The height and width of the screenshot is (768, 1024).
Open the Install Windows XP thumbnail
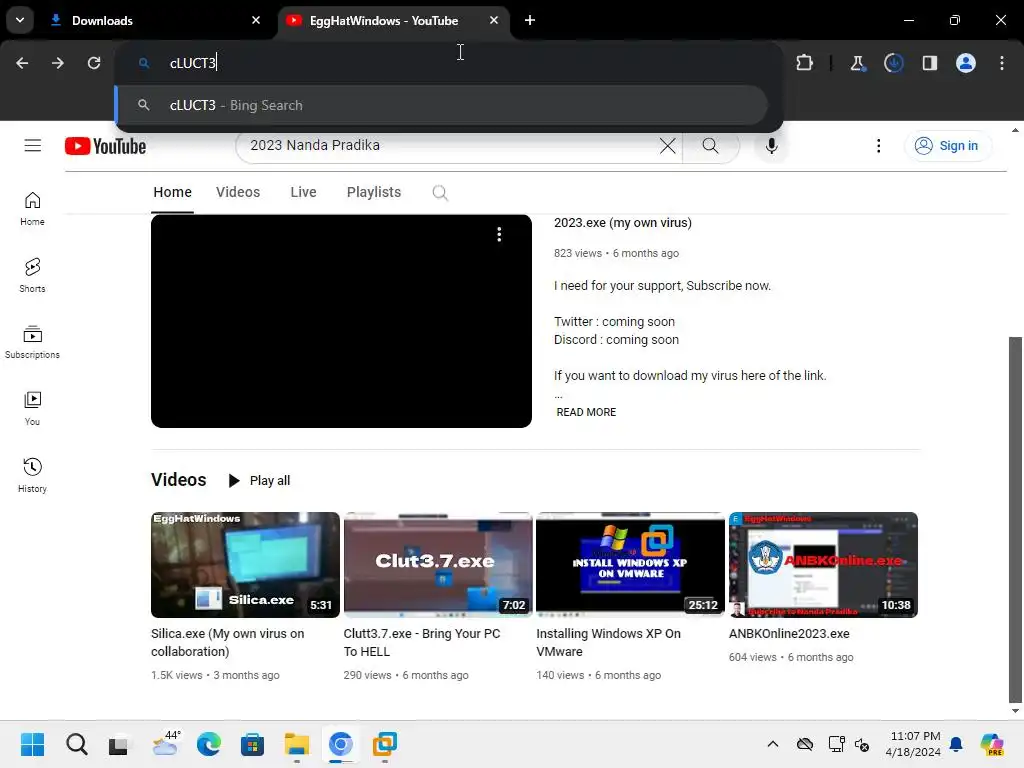630,565
